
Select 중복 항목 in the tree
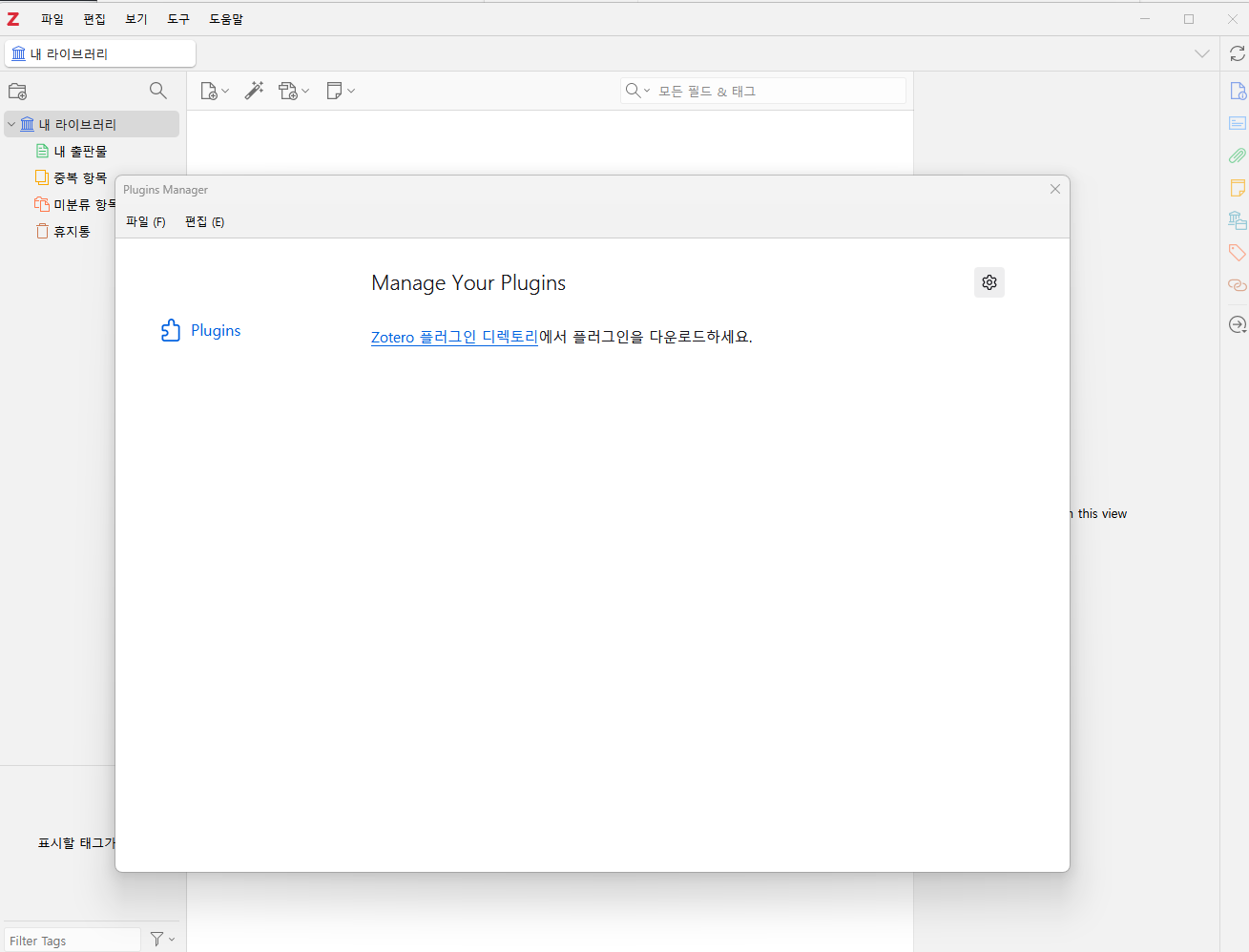80,177
